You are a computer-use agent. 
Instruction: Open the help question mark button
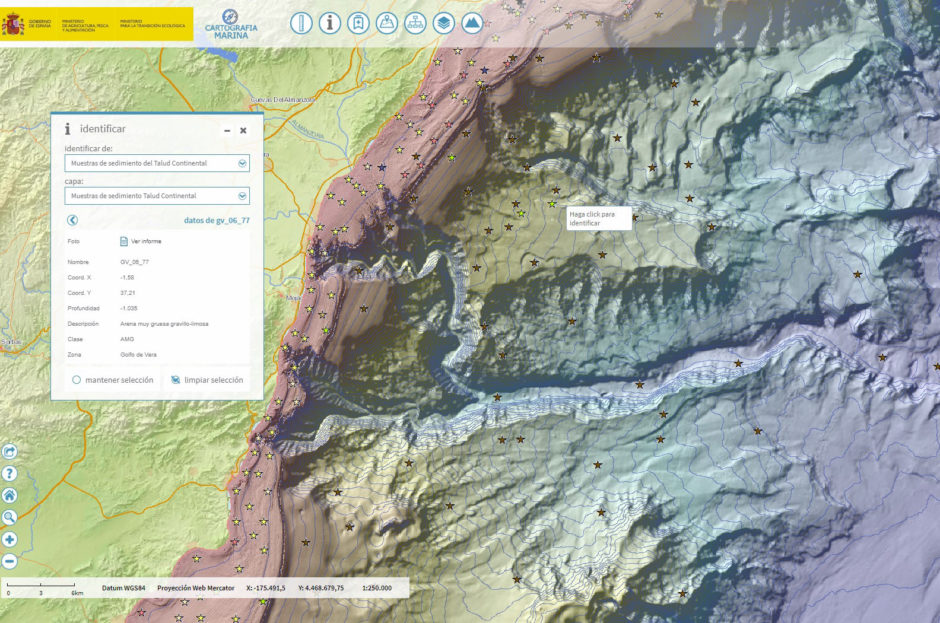(x=10, y=473)
